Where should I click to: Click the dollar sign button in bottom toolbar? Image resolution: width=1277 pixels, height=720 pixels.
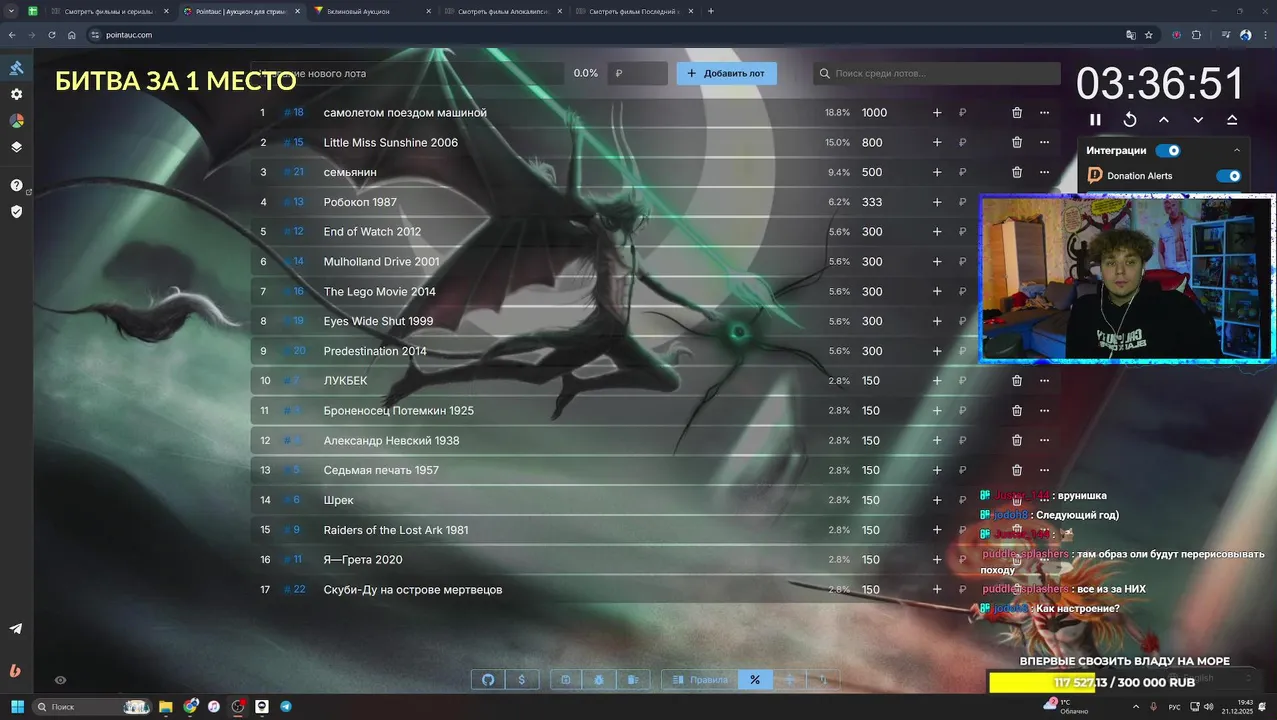tap(522, 680)
